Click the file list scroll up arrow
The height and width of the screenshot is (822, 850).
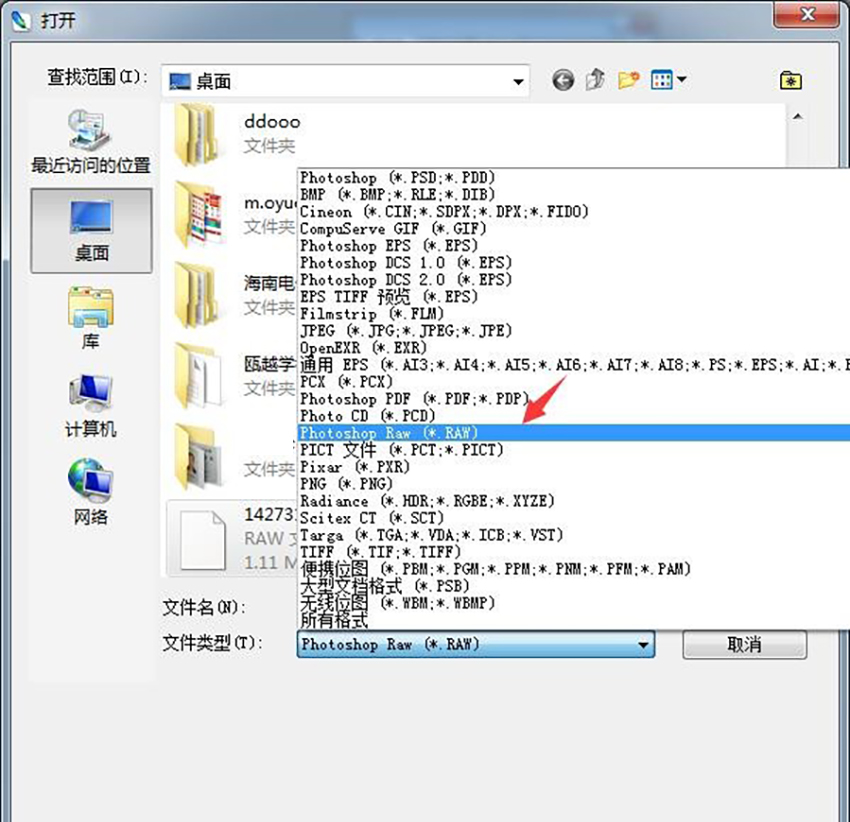click(797, 117)
